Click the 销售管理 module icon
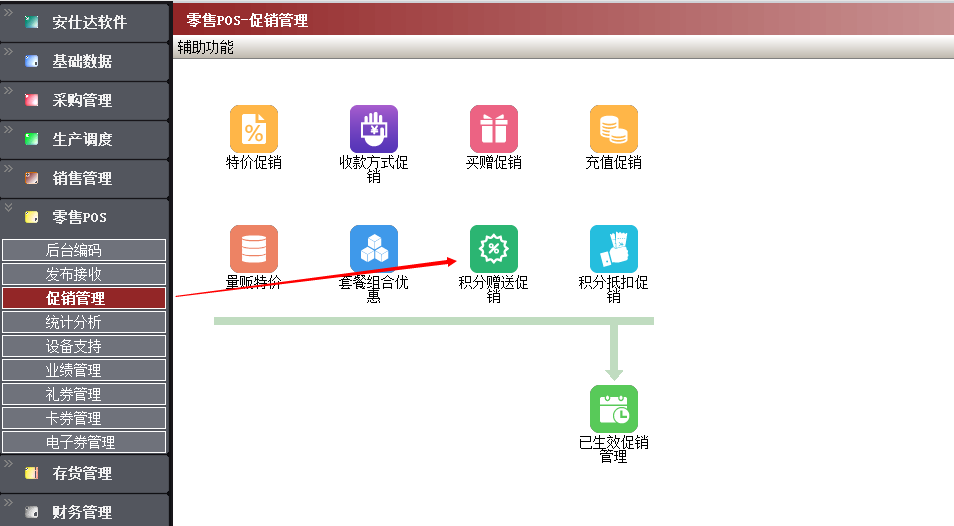 (32, 178)
